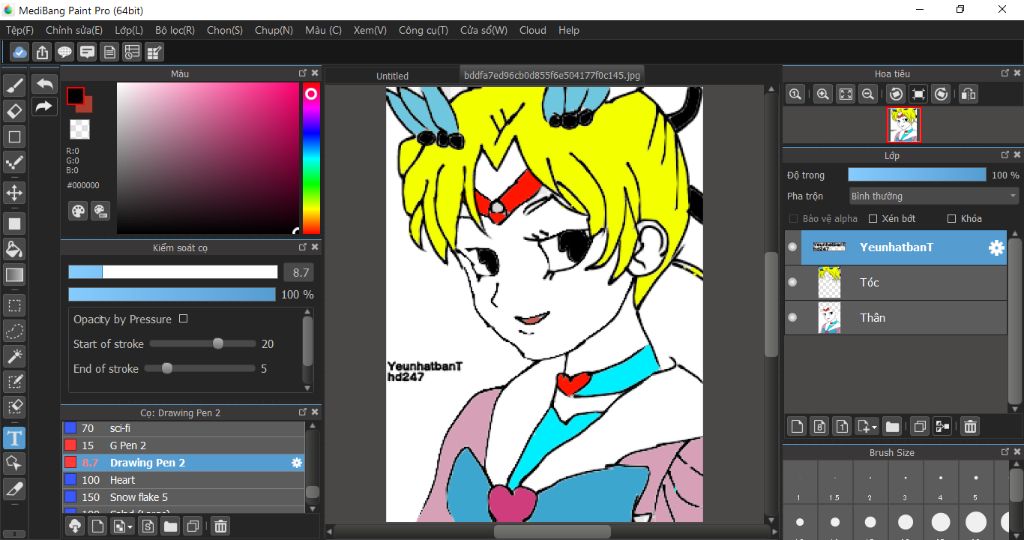Enable Khóa checkbox
This screenshot has width=1024, height=540.
[952, 218]
